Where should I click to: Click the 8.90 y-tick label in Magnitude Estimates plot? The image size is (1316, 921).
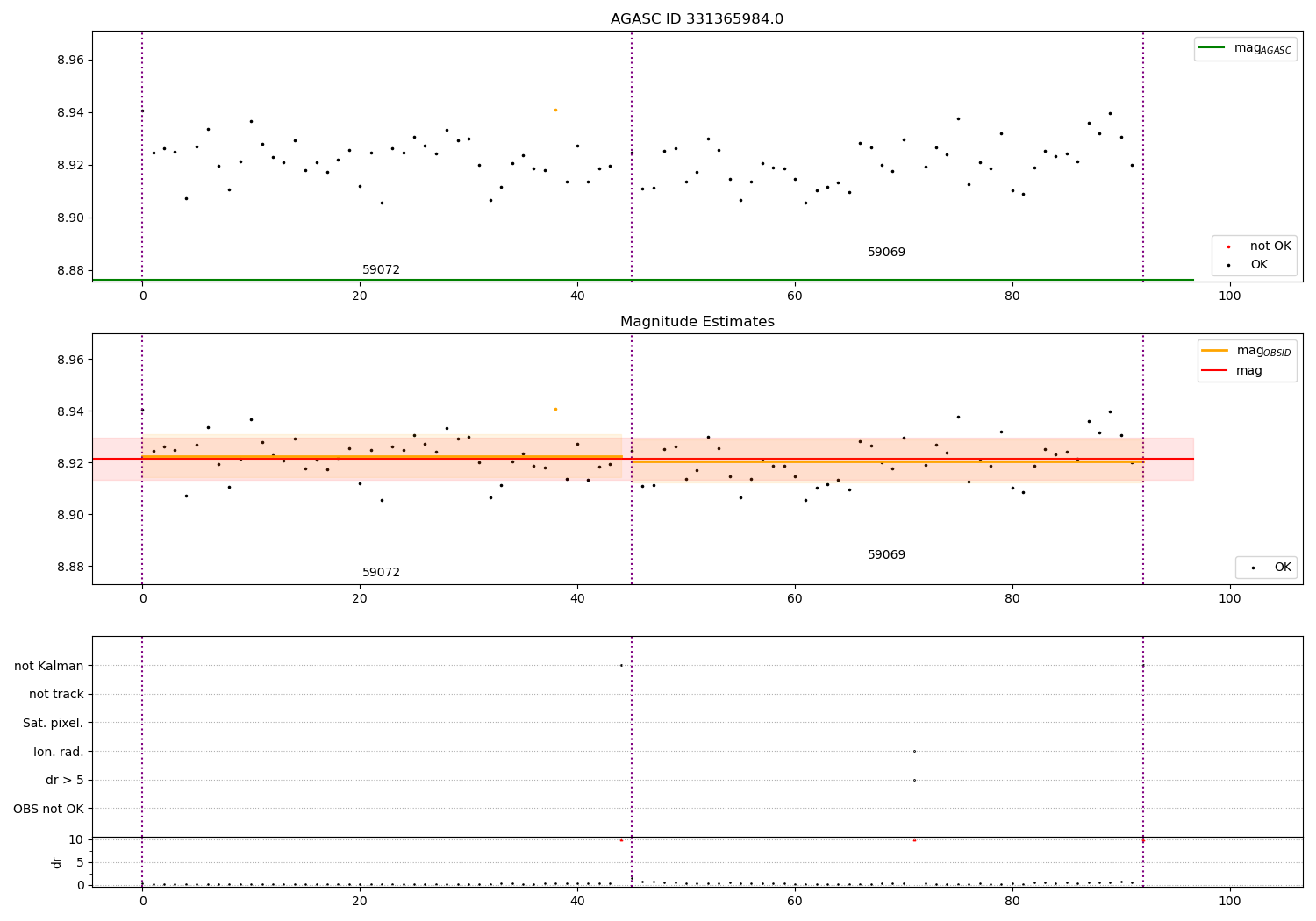[x=70, y=515]
